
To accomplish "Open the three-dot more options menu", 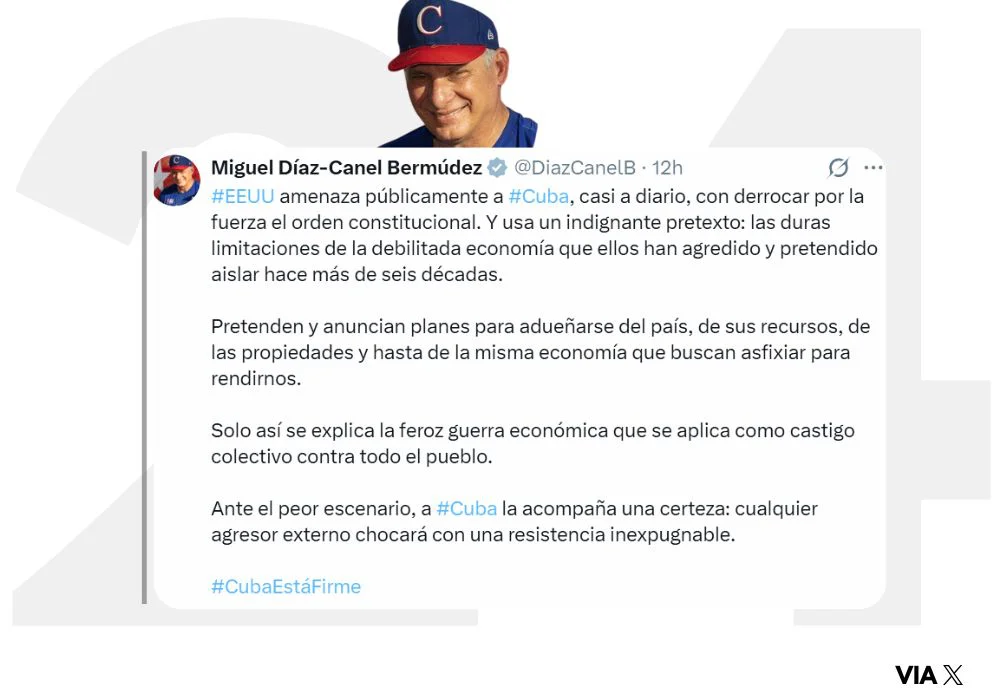I will 873,168.
